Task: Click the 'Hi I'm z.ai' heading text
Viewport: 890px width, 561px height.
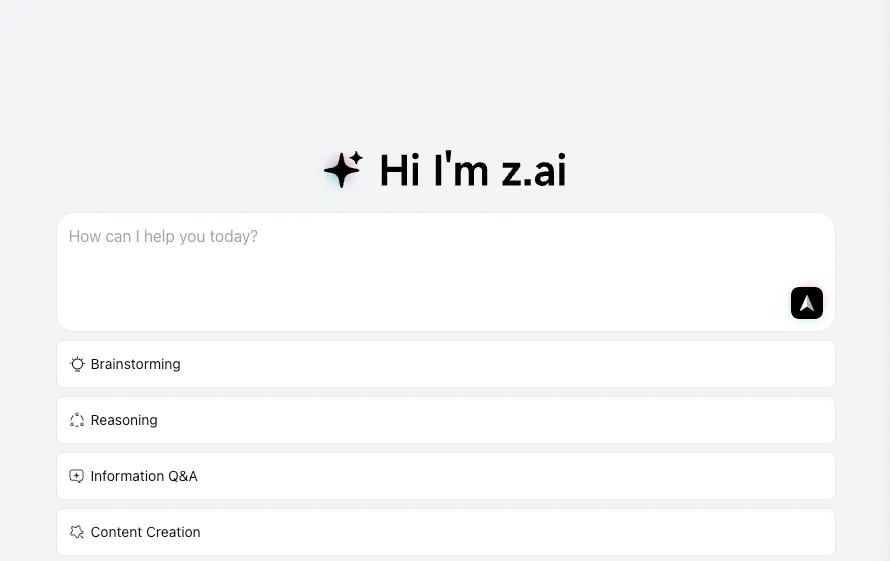Action: 472,171
